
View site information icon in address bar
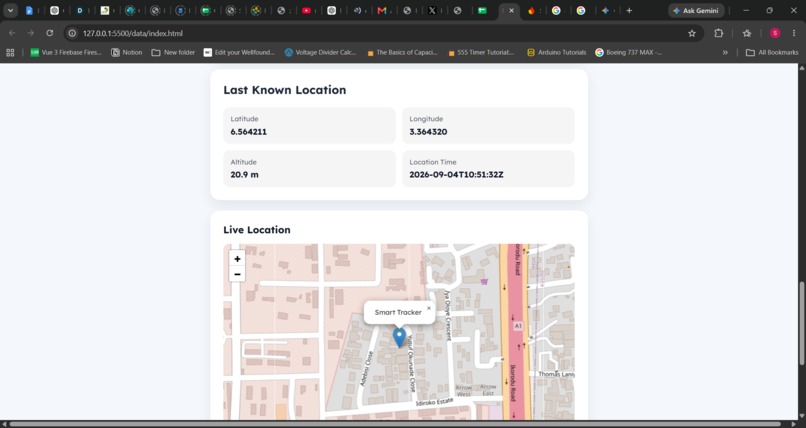[x=72, y=33]
